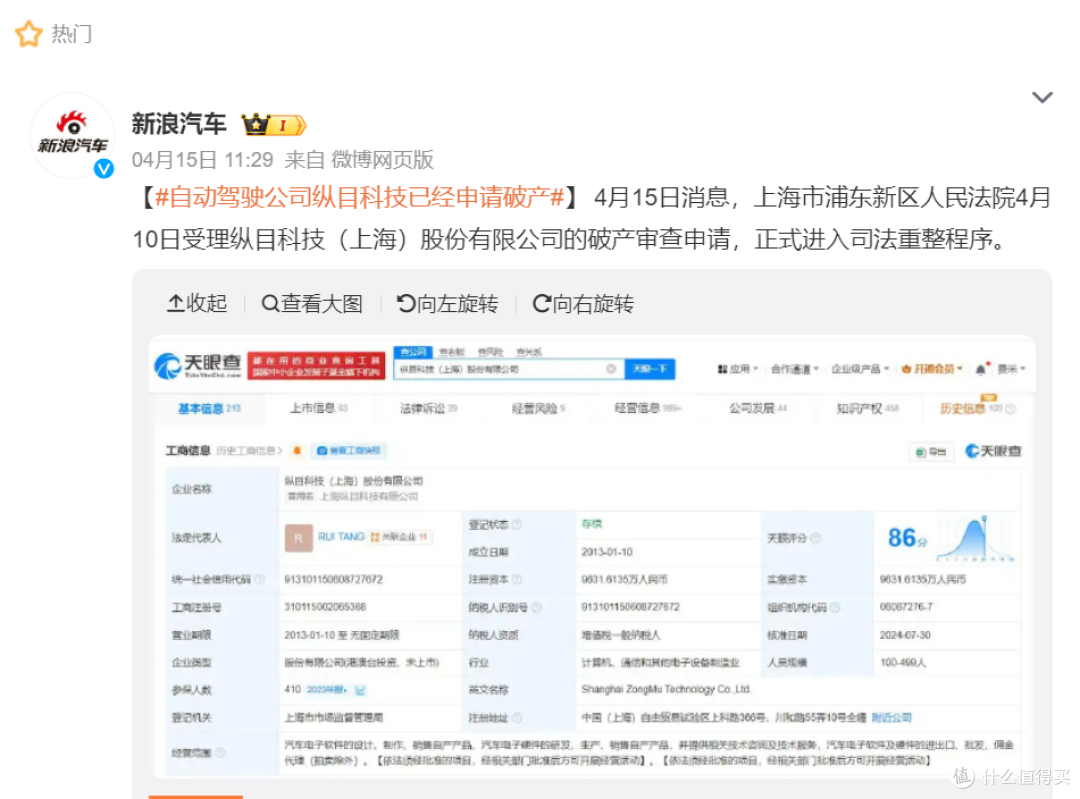
Task: Open the 微博网页版 source link
Action: tap(382, 160)
